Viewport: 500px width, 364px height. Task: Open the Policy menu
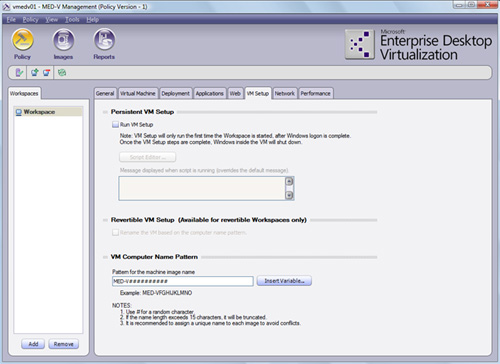point(30,20)
